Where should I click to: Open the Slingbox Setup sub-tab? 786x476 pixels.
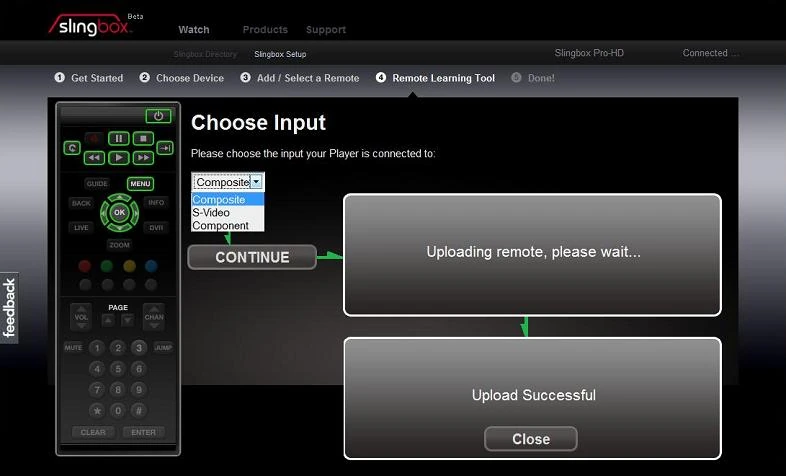[x=280, y=54]
